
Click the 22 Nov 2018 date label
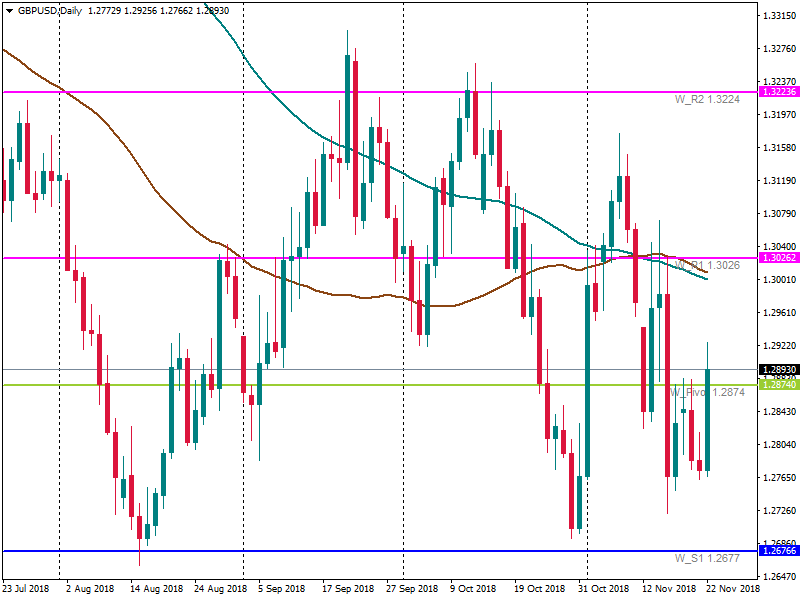click(733, 589)
